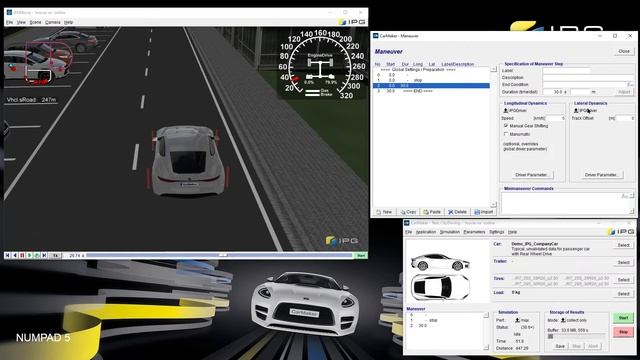The width and height of the screenshot is (640, 360).
Task: Open Lateral Dynamics IPGDriver dropdown
Action: coord(585,111)
